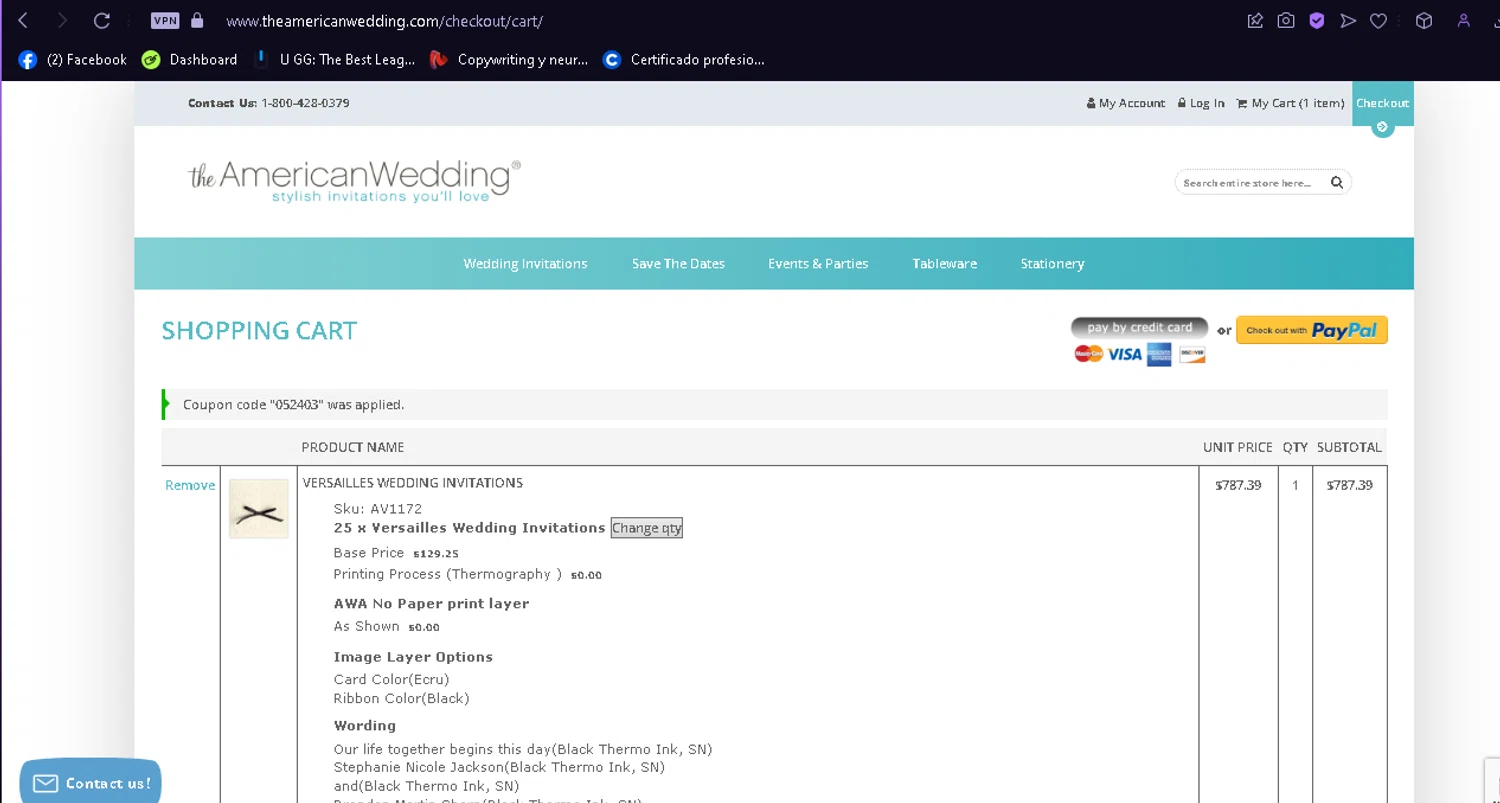Open Certificado profesio... bookmark
This screenshot has width=1500, height=803.
pyautogui.click(x=684, y=59)
